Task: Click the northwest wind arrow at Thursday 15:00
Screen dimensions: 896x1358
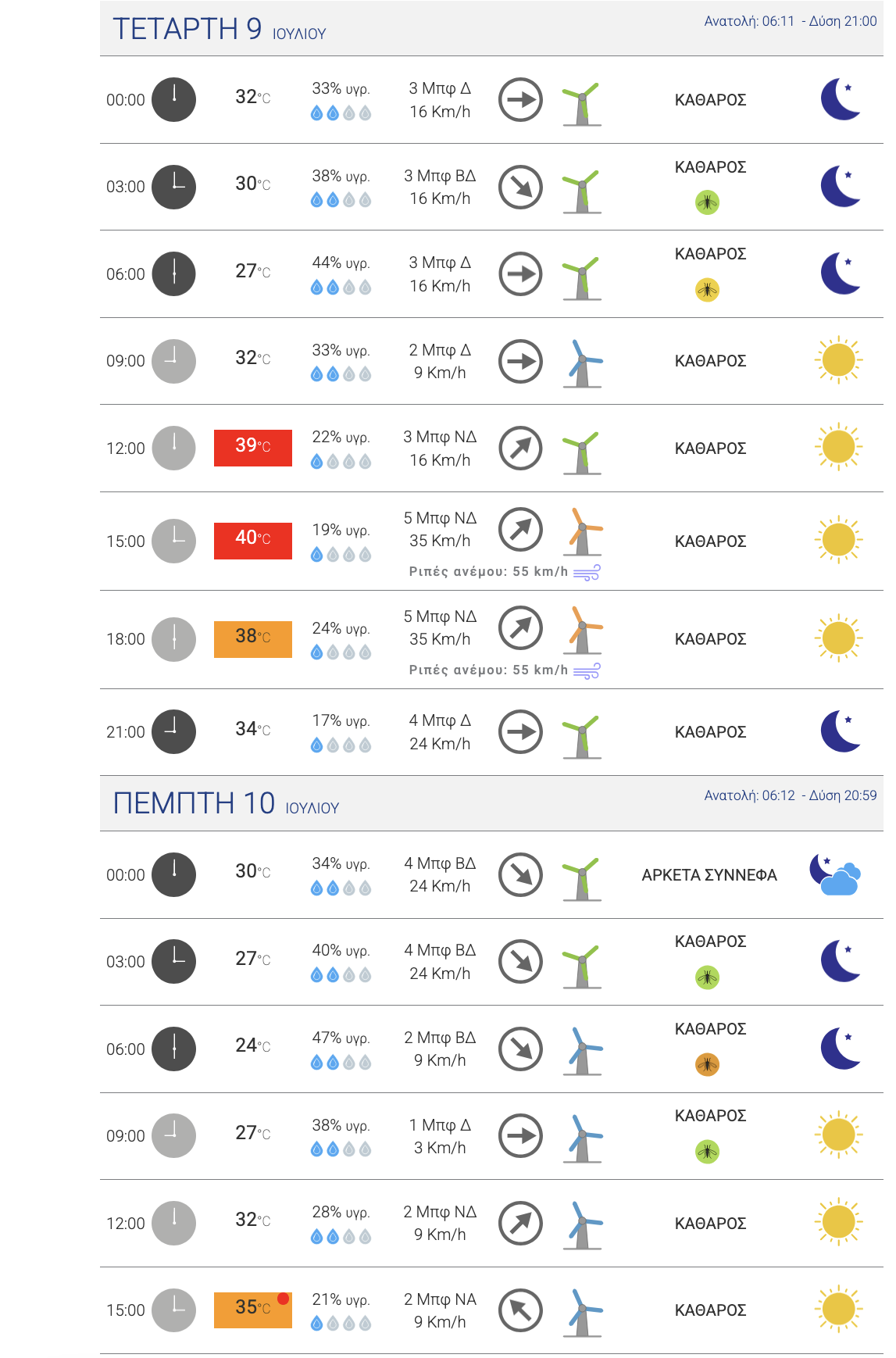Action: tap(520, 1310)
